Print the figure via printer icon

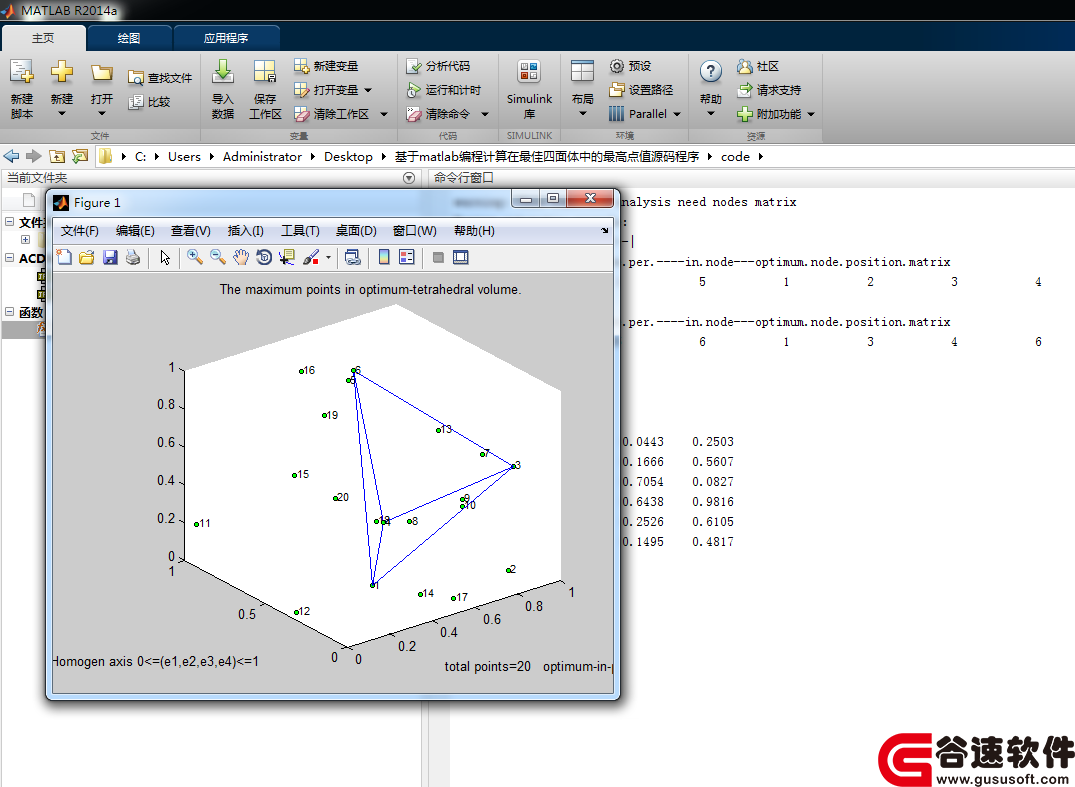[x=133, y=258]
